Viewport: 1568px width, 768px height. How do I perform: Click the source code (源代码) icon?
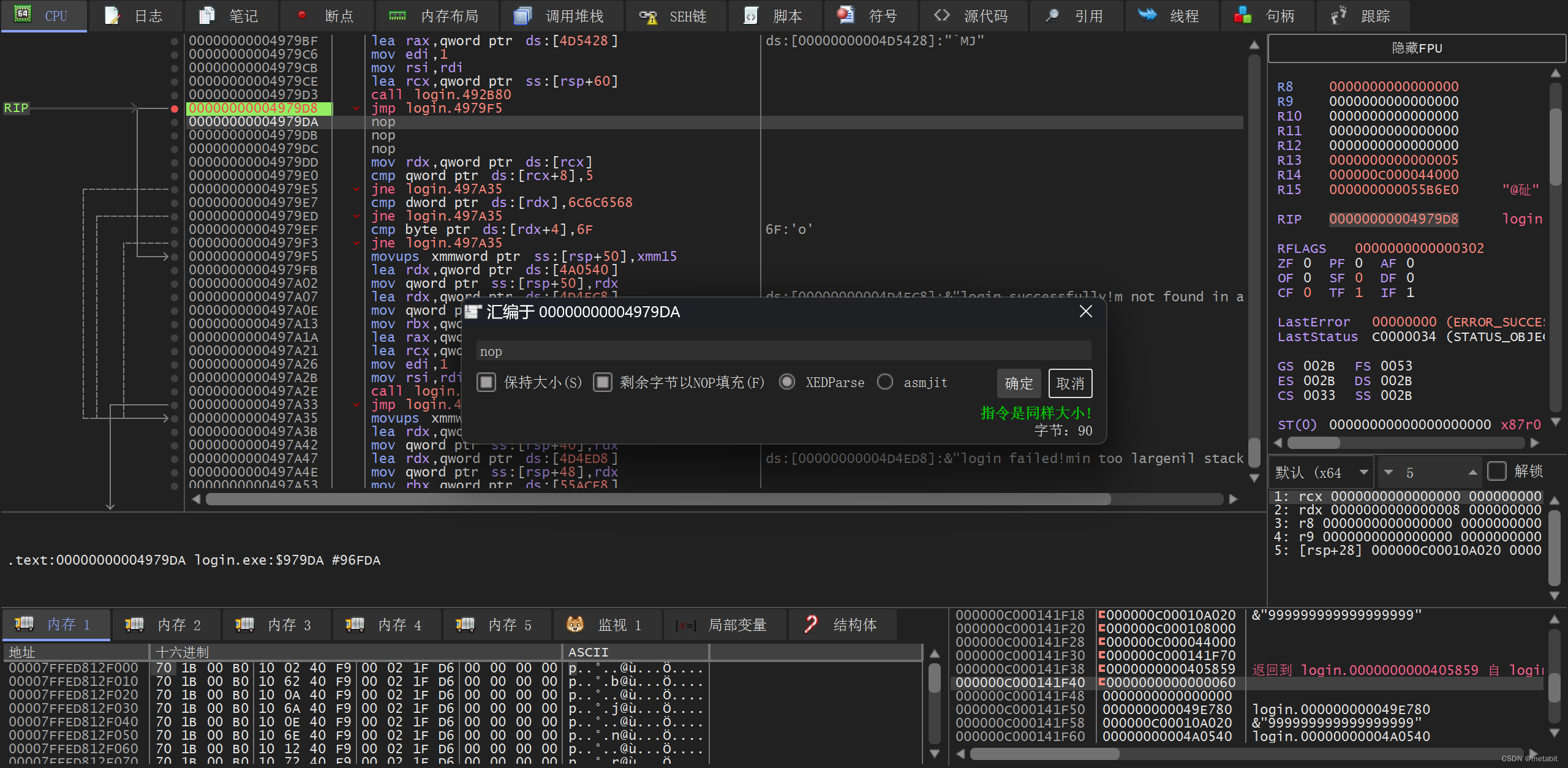click(941, 15)
